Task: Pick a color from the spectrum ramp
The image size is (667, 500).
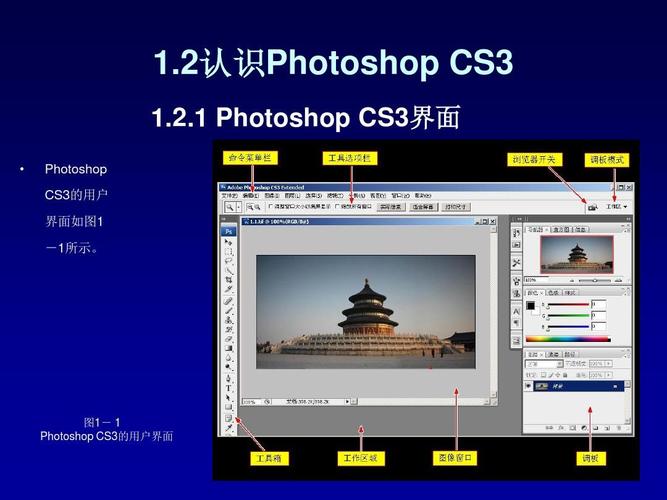Action: click(568, 339)
